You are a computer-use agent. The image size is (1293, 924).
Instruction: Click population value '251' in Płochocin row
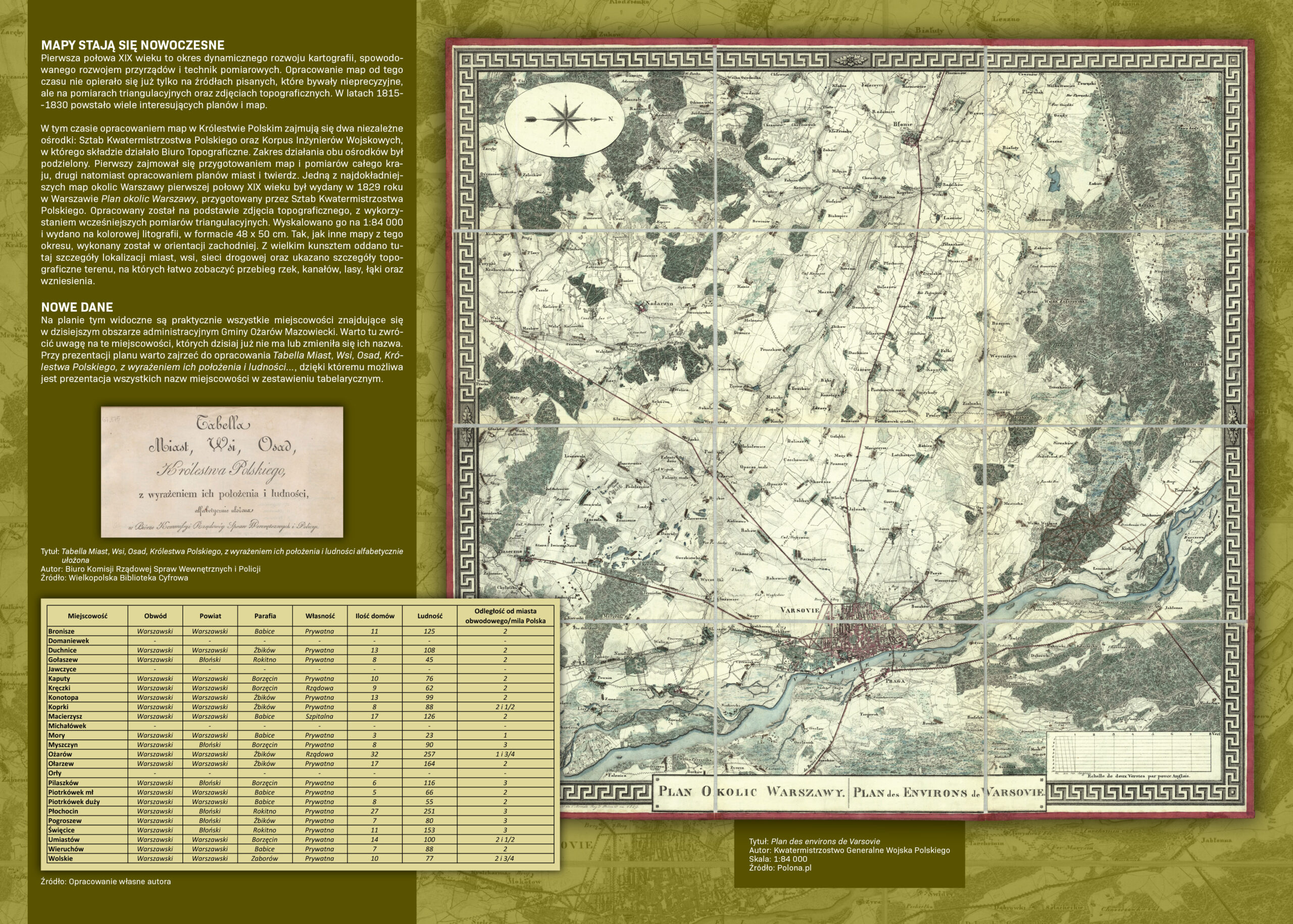(x=429, y=811)
